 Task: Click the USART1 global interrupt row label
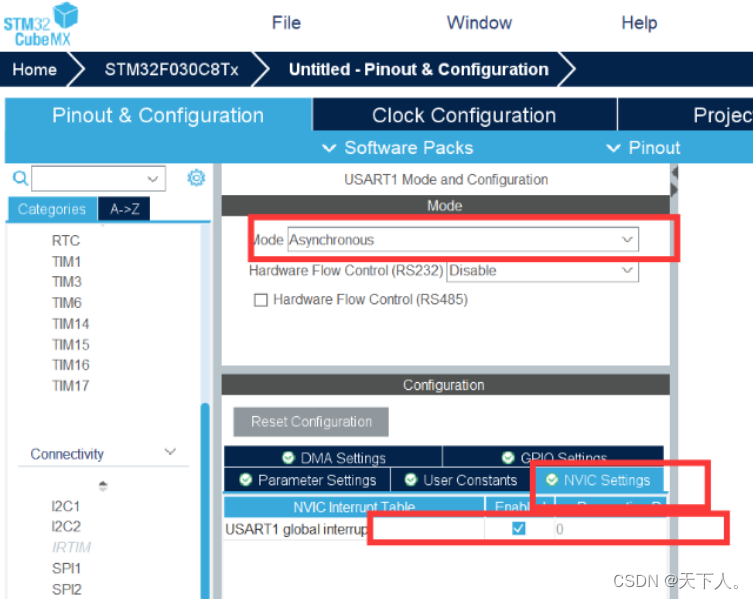click(x=296, y=529)
